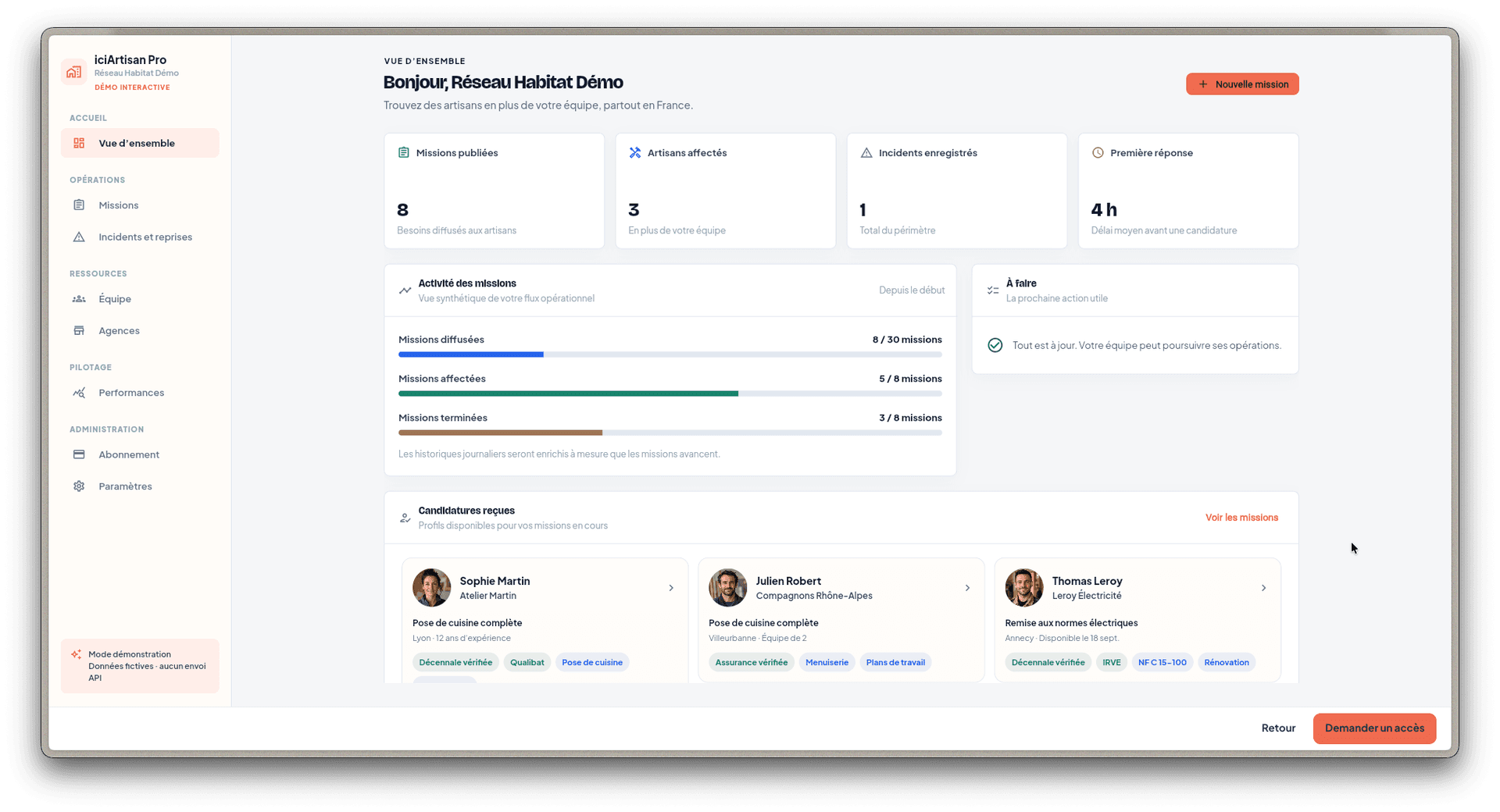1500x812 pixels.
Task: Click the Abonnement card icon
Action: (79, 454)
